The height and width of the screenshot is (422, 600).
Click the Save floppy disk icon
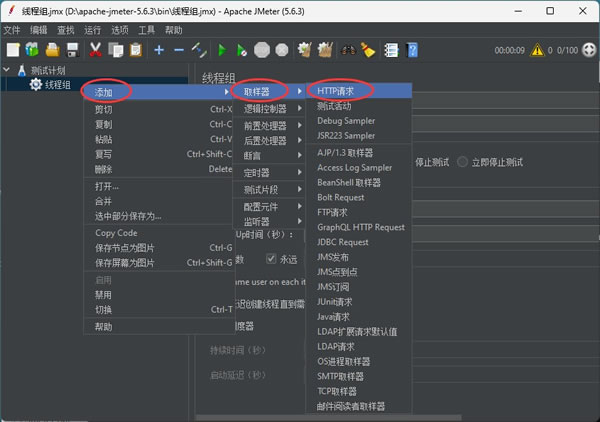(x=73, y=50)
